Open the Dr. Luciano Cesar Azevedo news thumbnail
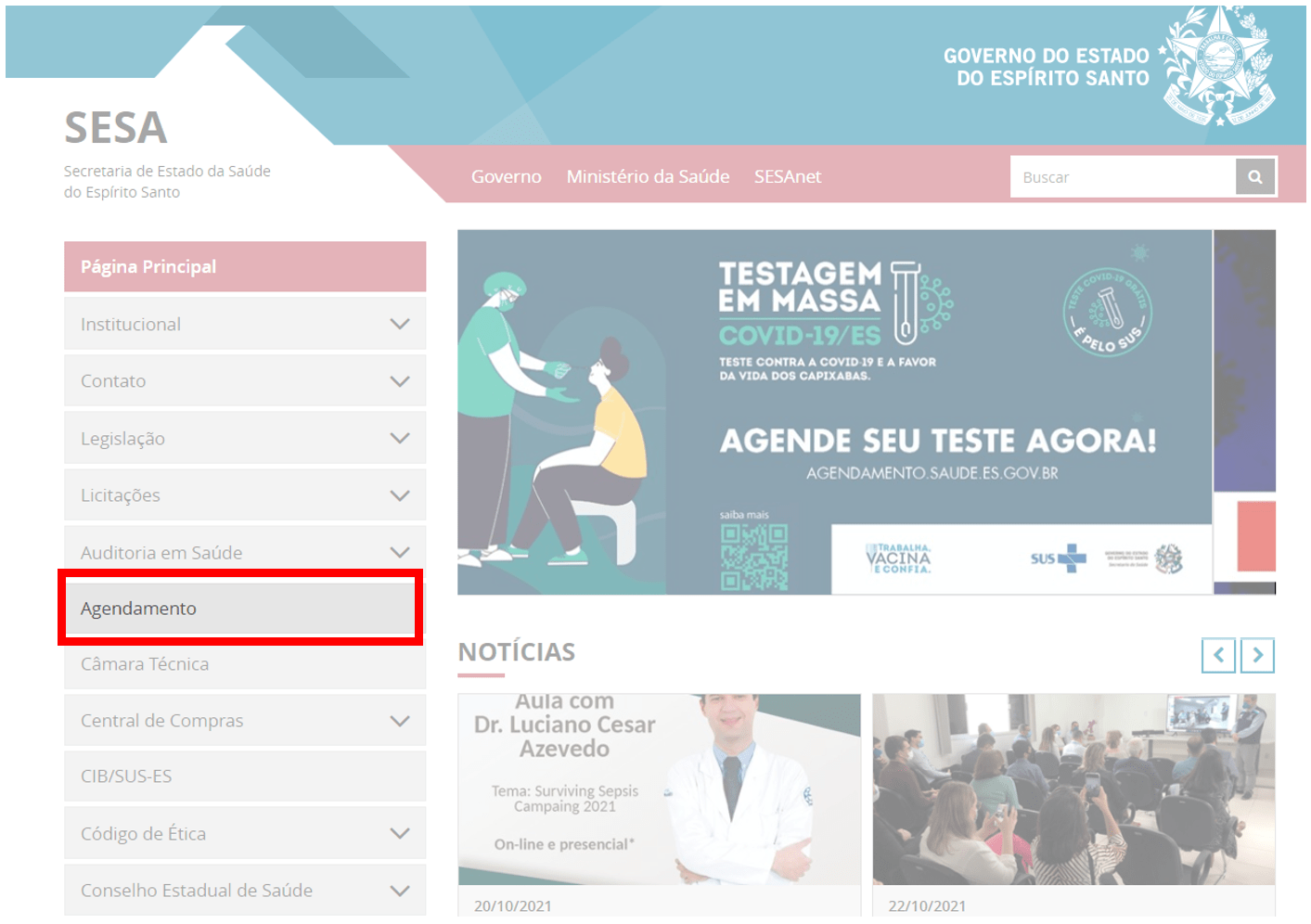 [x=659, y=789]
